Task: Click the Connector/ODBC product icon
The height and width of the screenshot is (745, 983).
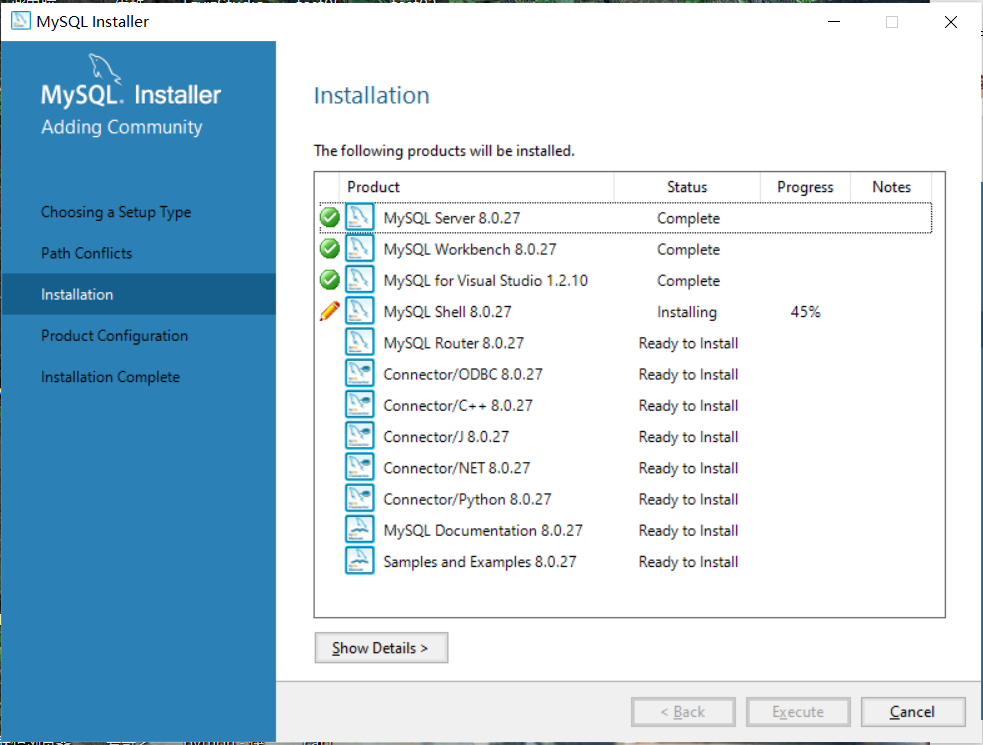Action: point(360,373)
